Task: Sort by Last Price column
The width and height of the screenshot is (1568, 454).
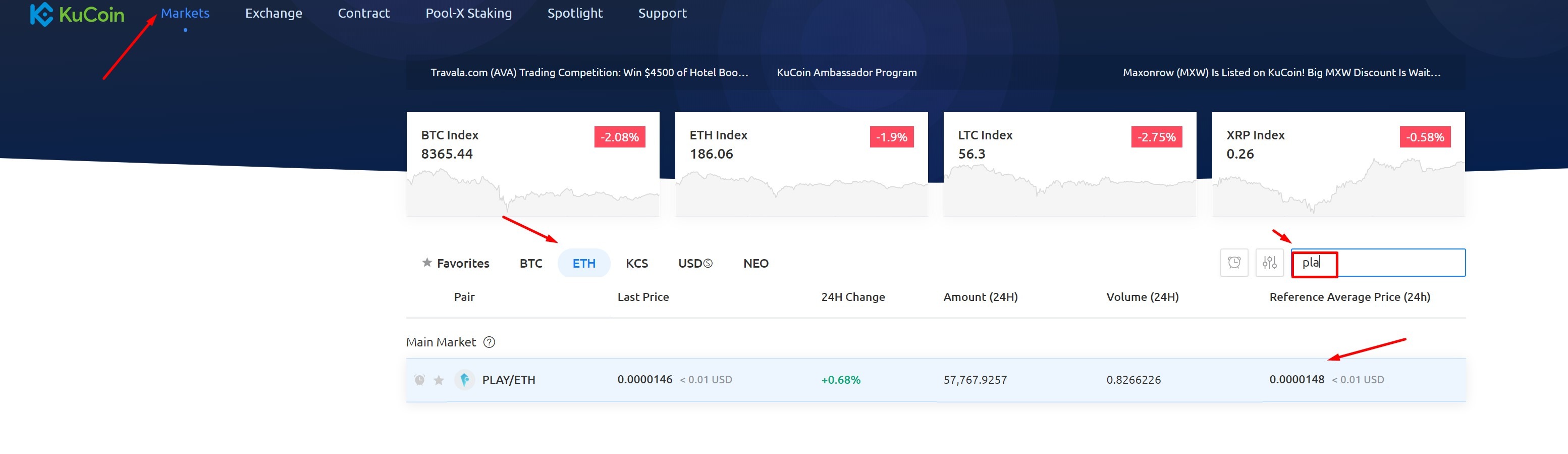Action: point(643,297)
